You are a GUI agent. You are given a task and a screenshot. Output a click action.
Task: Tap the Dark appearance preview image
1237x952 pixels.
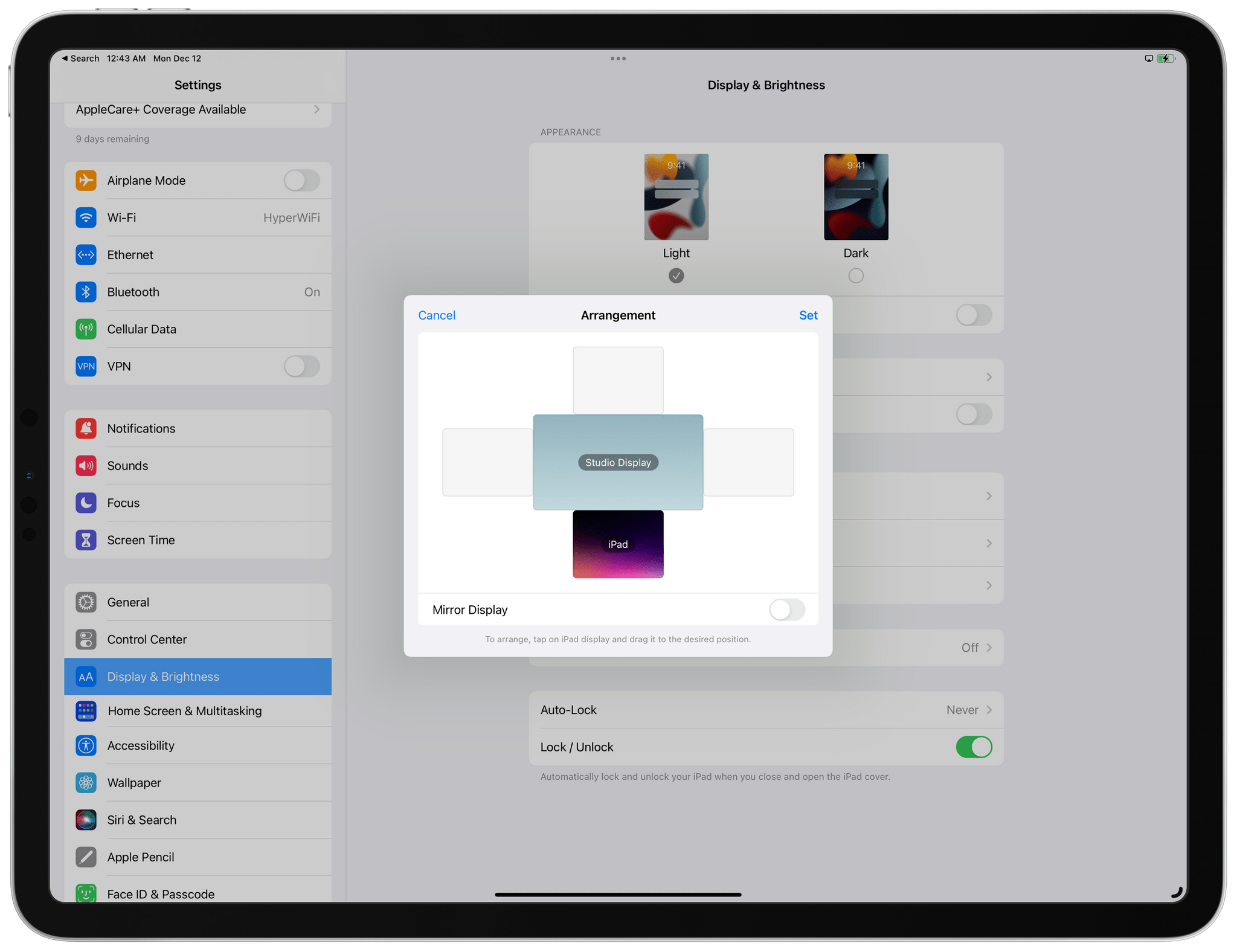click(x=856, y=197)
